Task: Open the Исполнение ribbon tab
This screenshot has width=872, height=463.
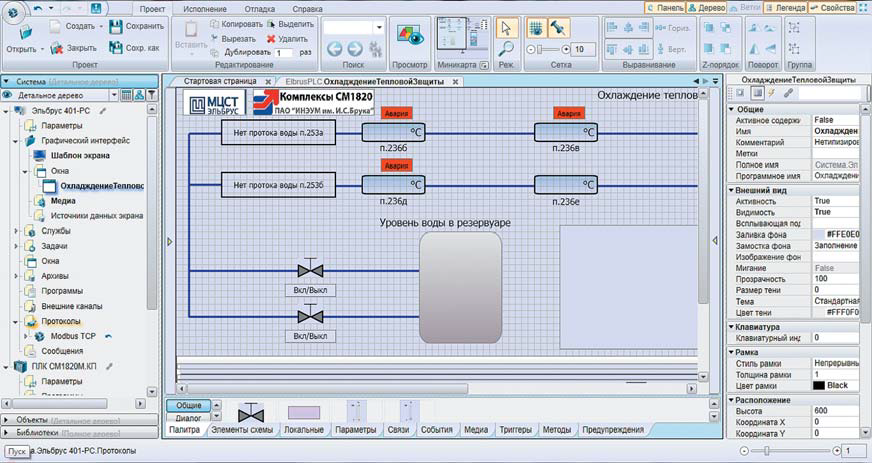Action: click(x=205, y=9)
